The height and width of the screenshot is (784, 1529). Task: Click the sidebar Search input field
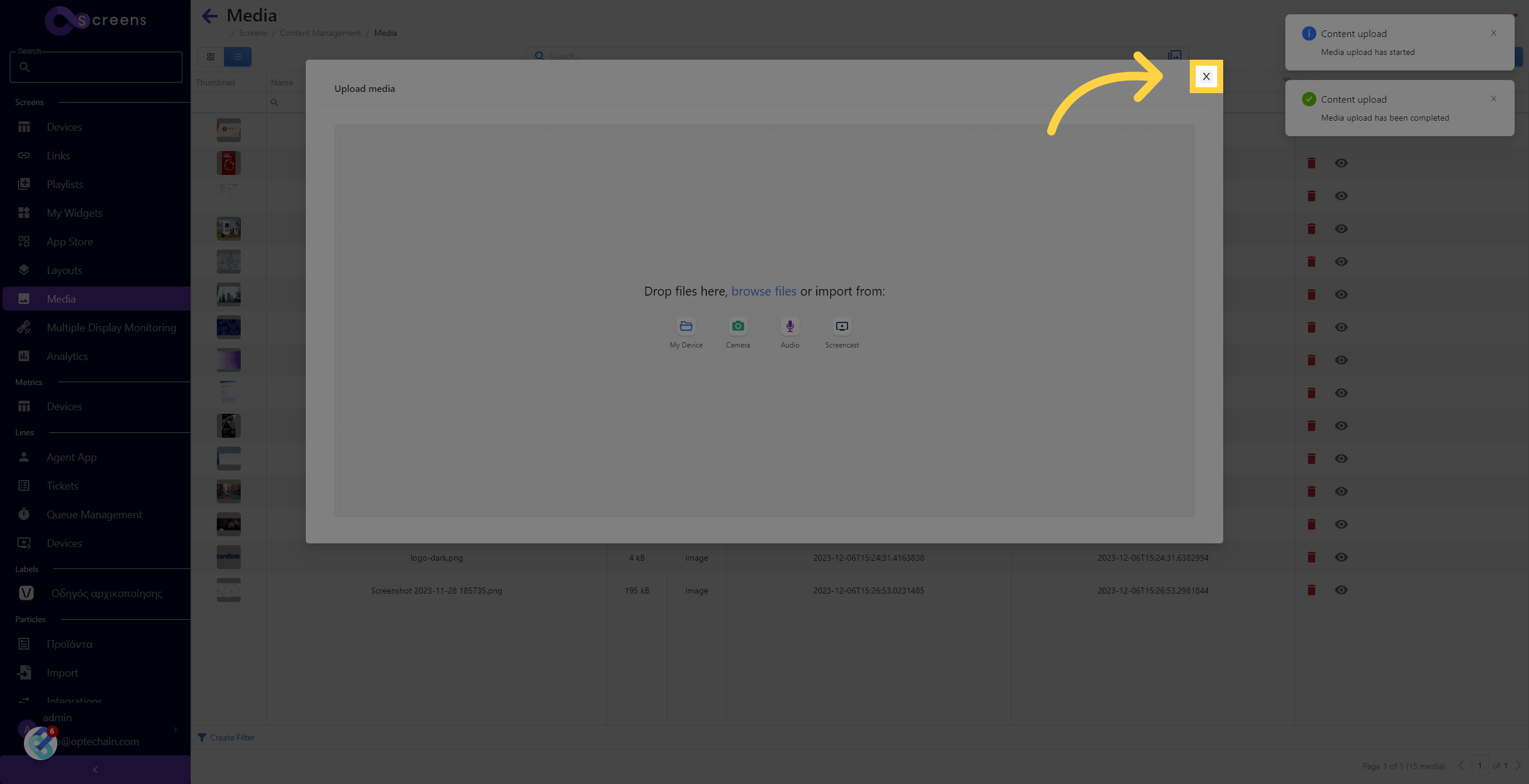point(102,67)
